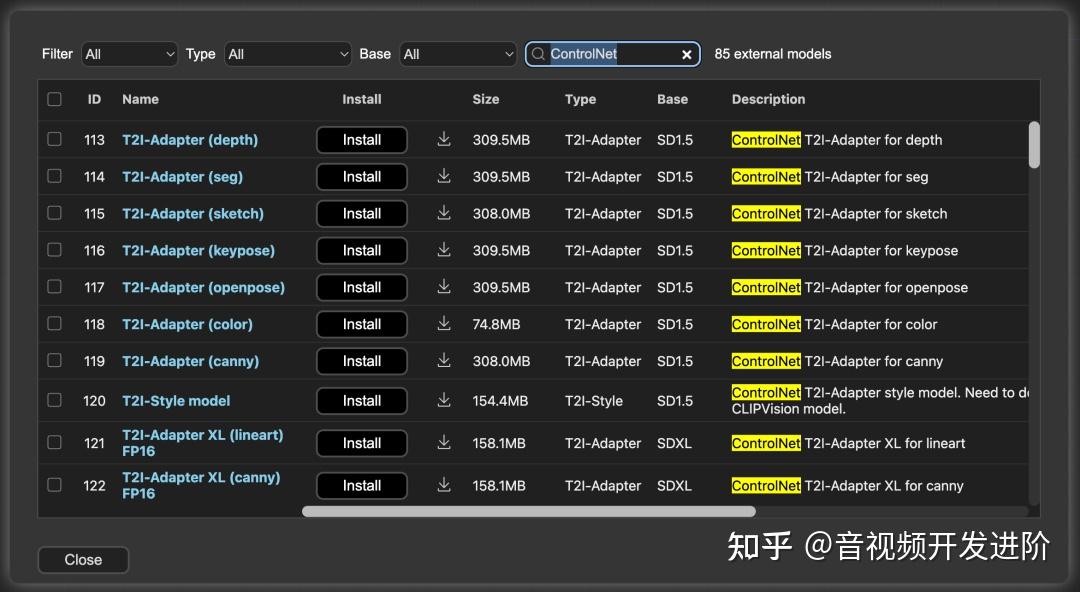Open the Filter dropdown
This screenshot has height=592, width=1080.
(x=129, y=54)
